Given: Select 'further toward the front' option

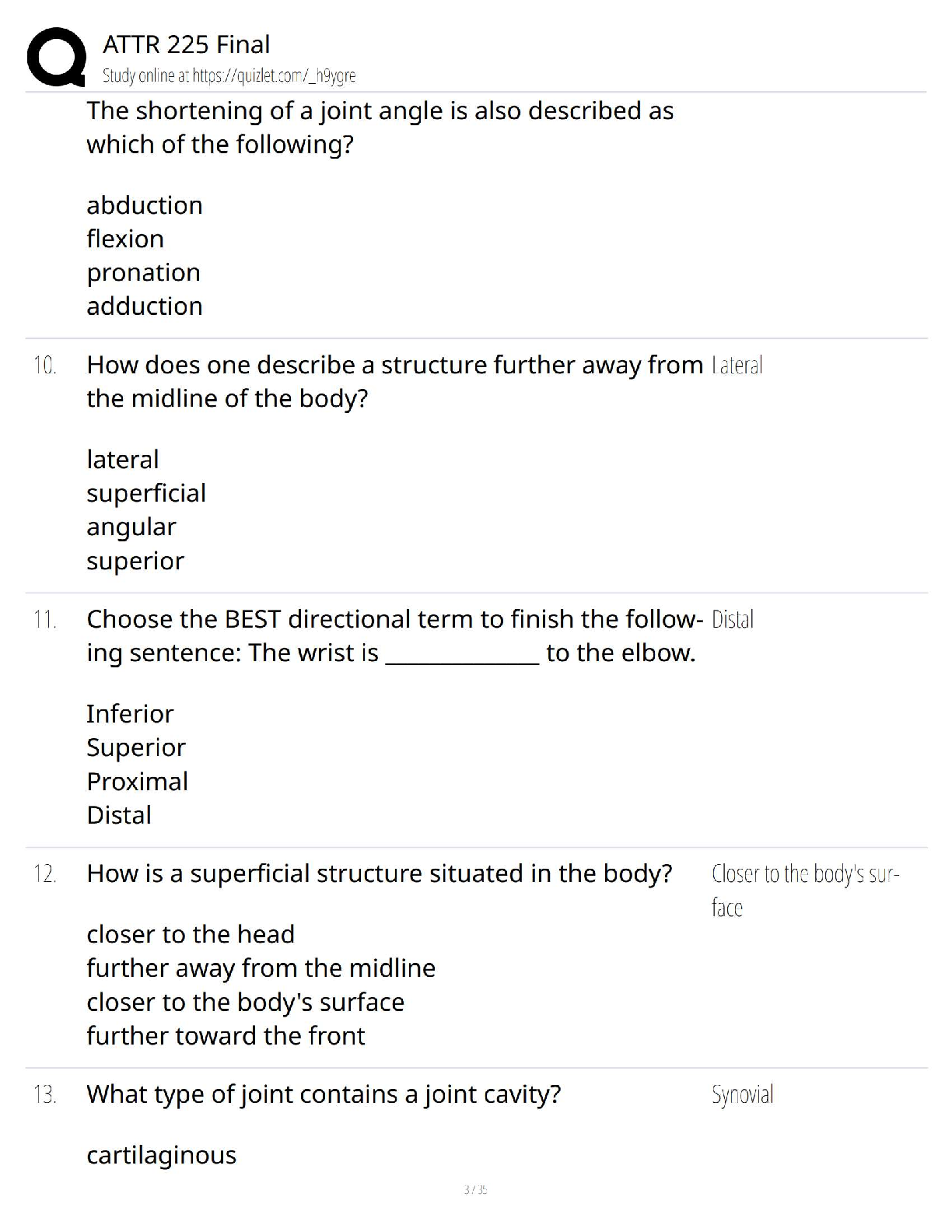Looking at the screenshot, I should coord(226,1036).
